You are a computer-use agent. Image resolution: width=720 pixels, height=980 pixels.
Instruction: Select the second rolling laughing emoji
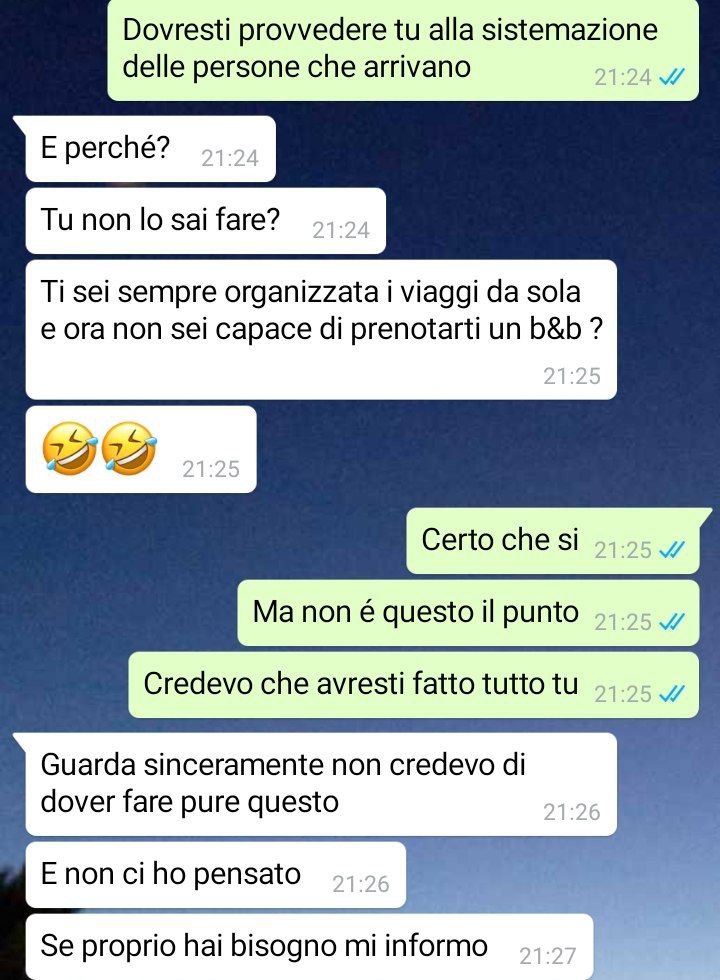[x=129, y=448]
